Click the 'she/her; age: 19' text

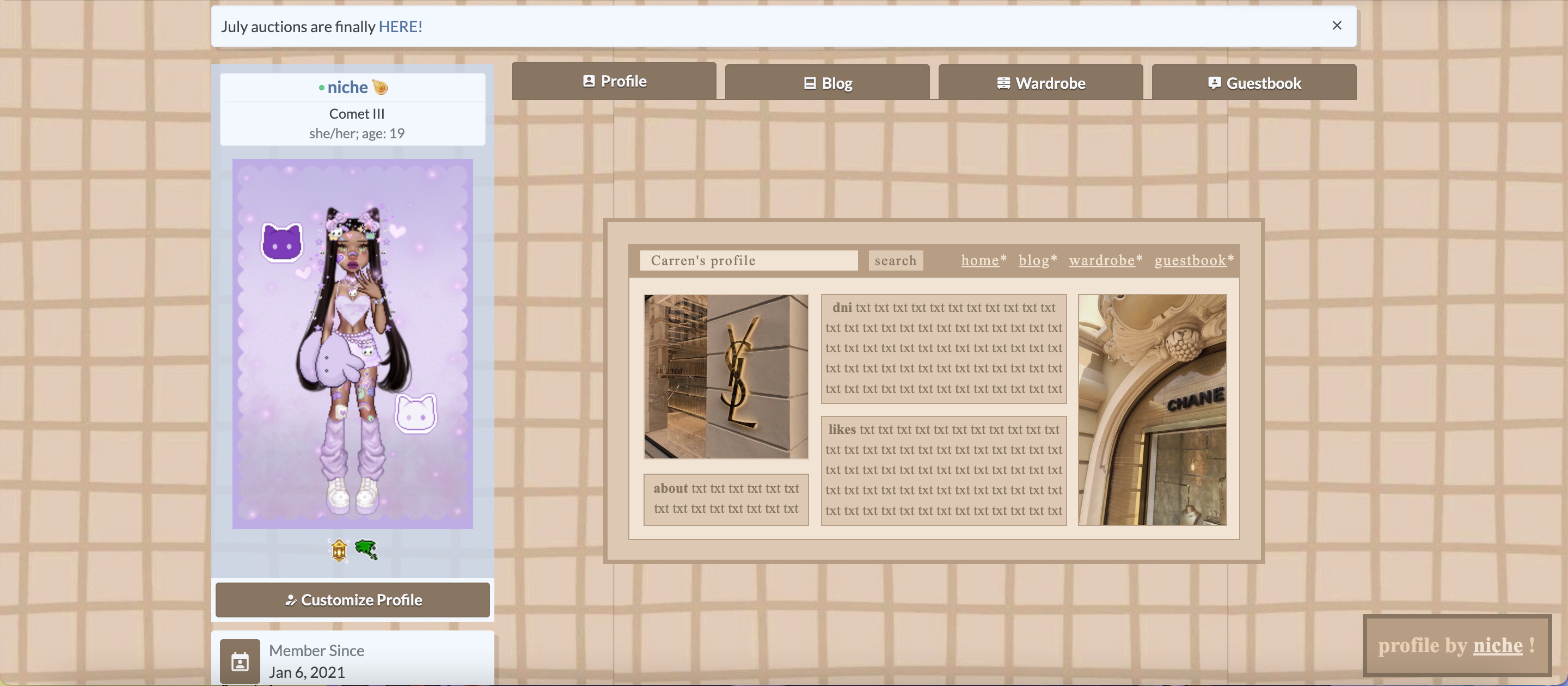357,133
